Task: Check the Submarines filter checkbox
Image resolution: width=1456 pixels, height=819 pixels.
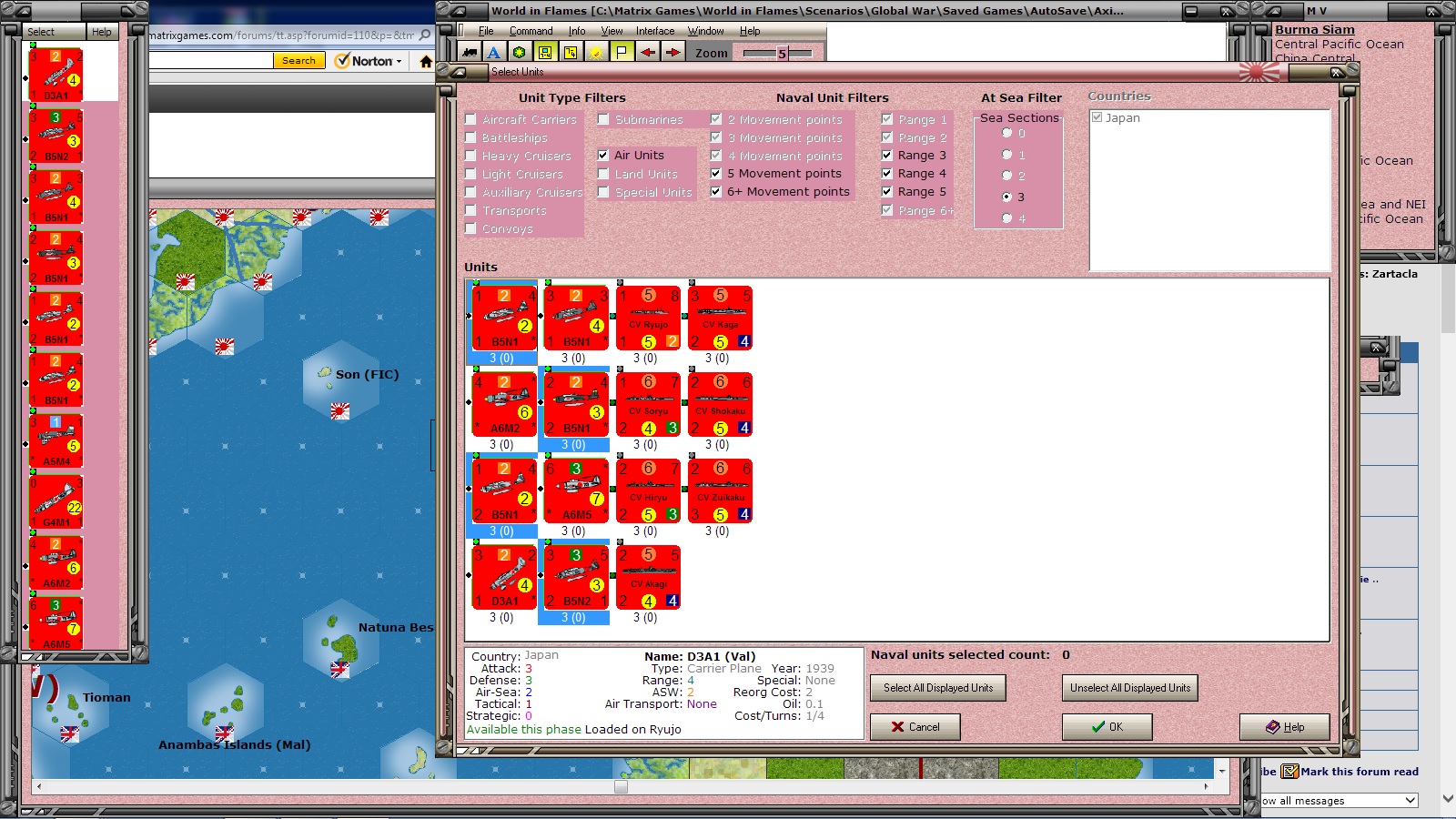Action: (x=603, y=118)
